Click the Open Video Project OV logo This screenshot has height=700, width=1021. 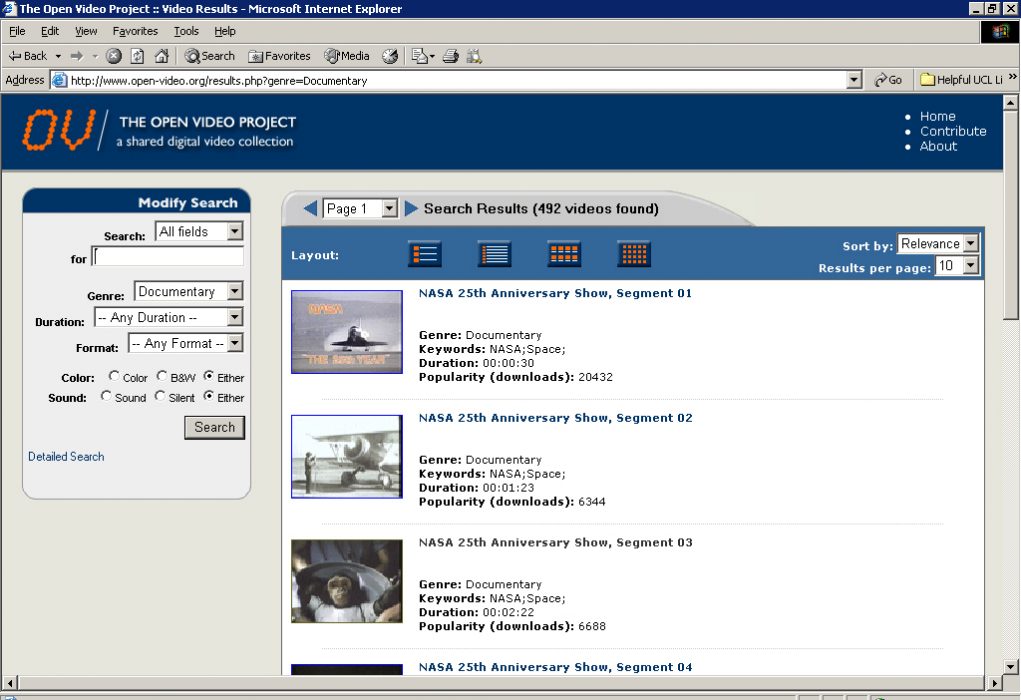(59, 130)
